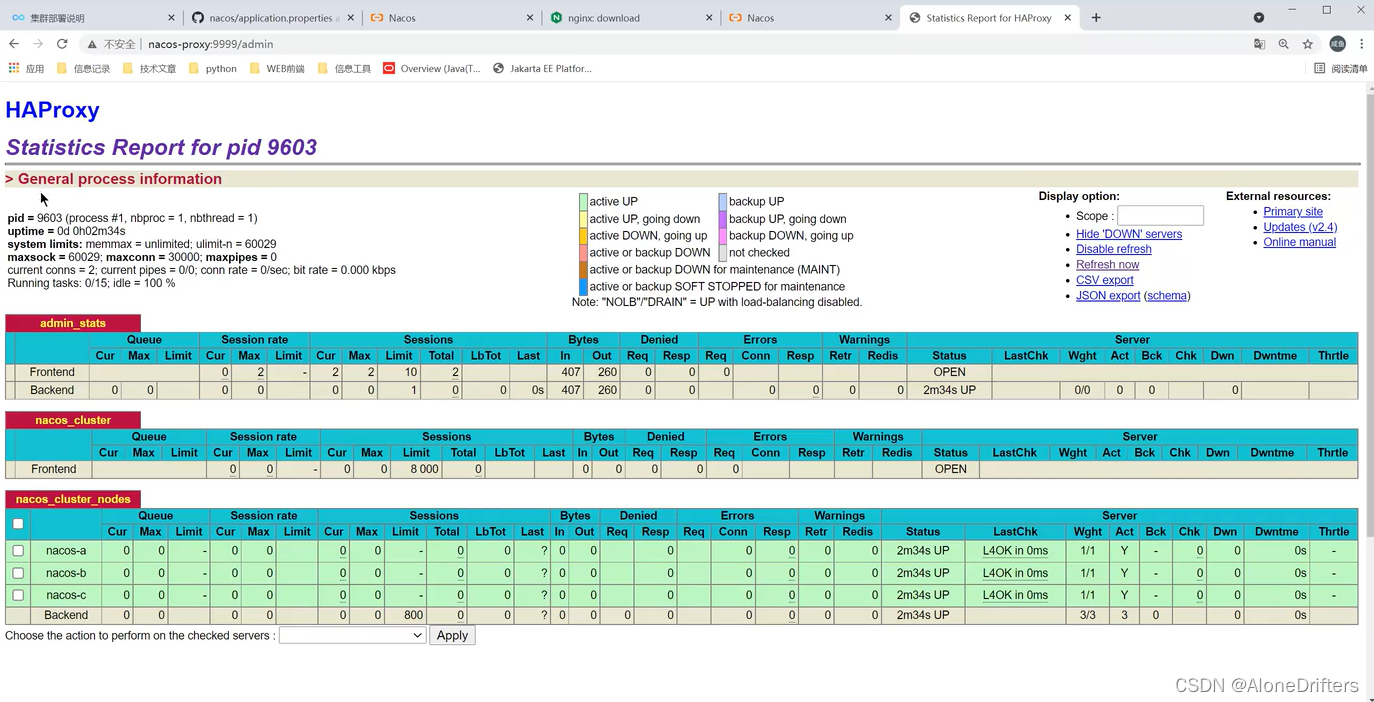Image resolution: width=1374 pixels, height=702 pixels.
Task: Click the nacos-b server name cell
Action: click(x=66, y=573)
